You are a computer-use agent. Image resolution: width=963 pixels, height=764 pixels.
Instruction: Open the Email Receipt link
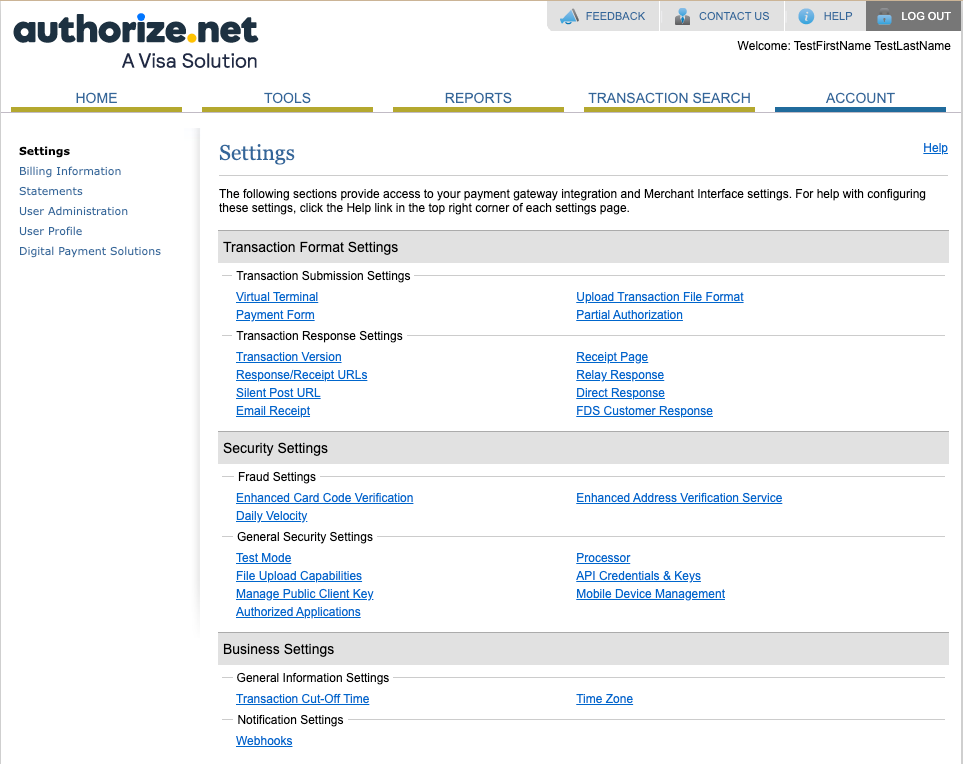click(x=273, y=411)
